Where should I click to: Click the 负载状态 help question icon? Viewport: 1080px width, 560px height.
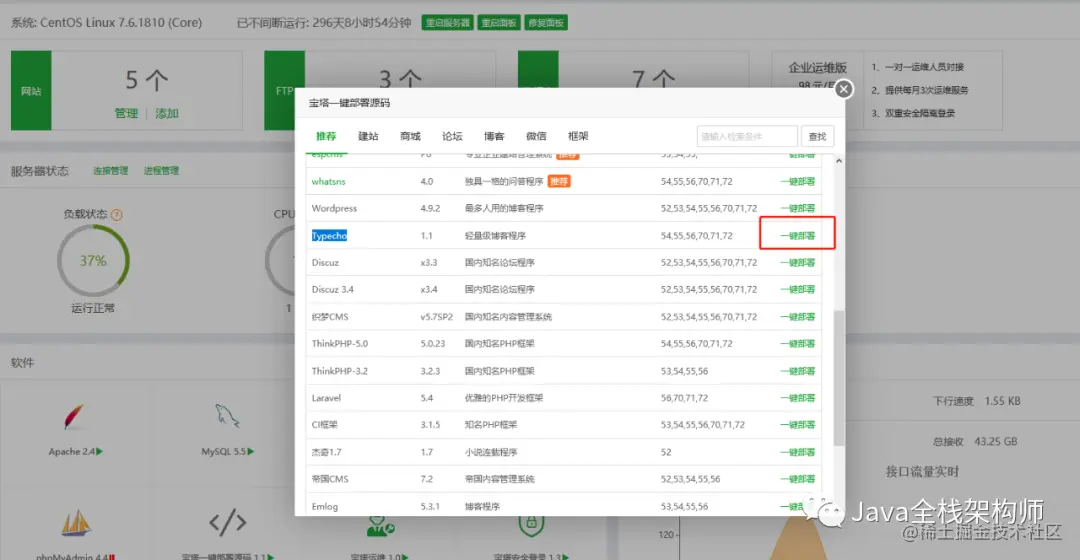click(116, 215)
